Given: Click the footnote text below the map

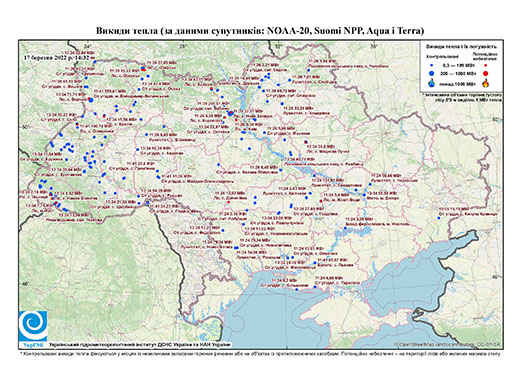Looking at the screenshot, I should pos(260,353).
